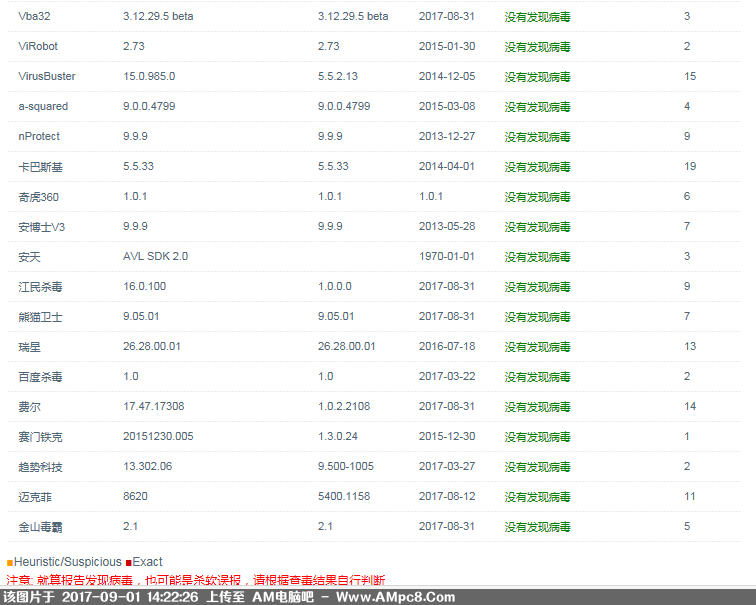The image size is (756, 605).
Task: Click the date 2017-03-27
Action: [x=447, y=466]
